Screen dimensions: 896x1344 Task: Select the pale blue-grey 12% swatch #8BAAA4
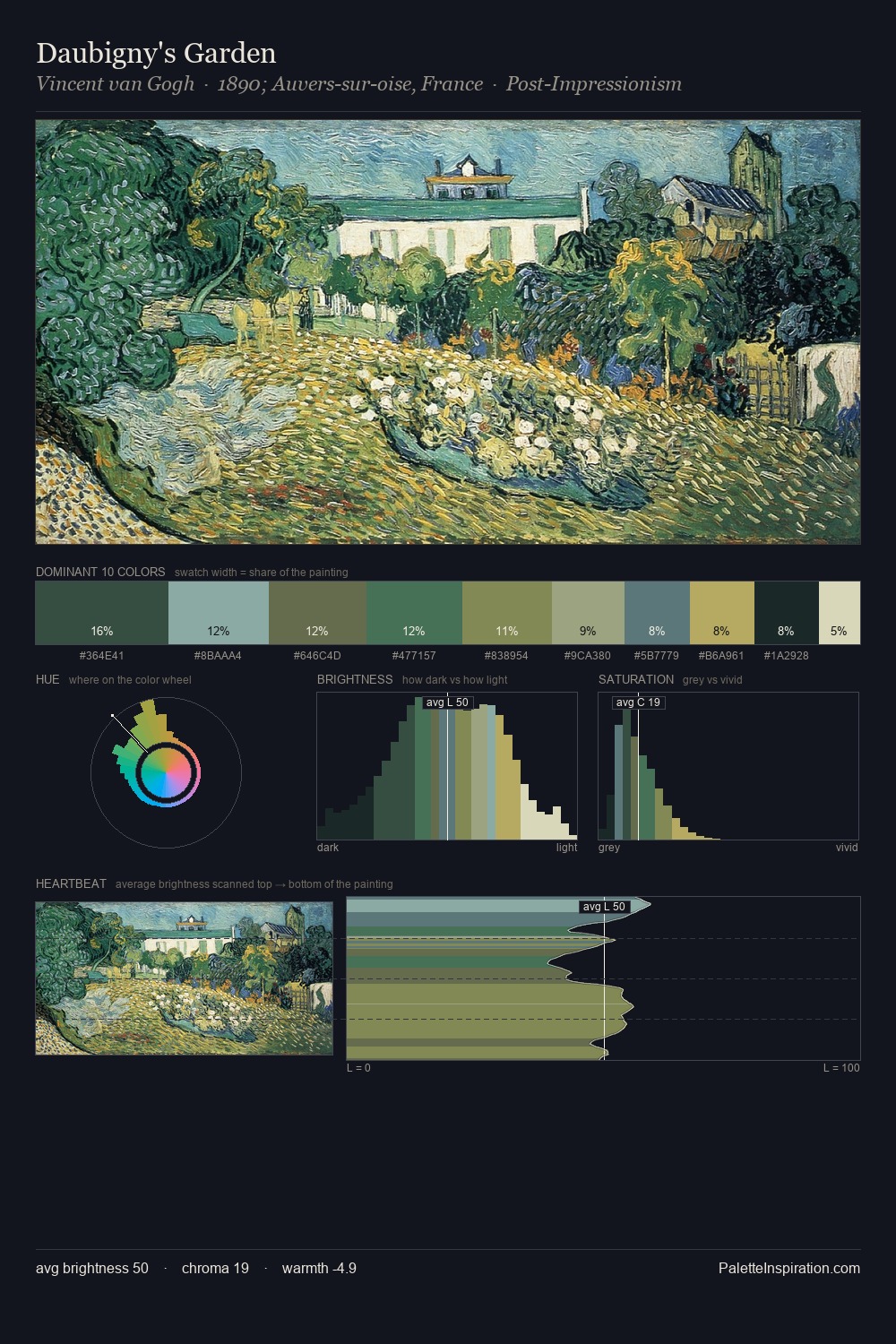point(219,613)
